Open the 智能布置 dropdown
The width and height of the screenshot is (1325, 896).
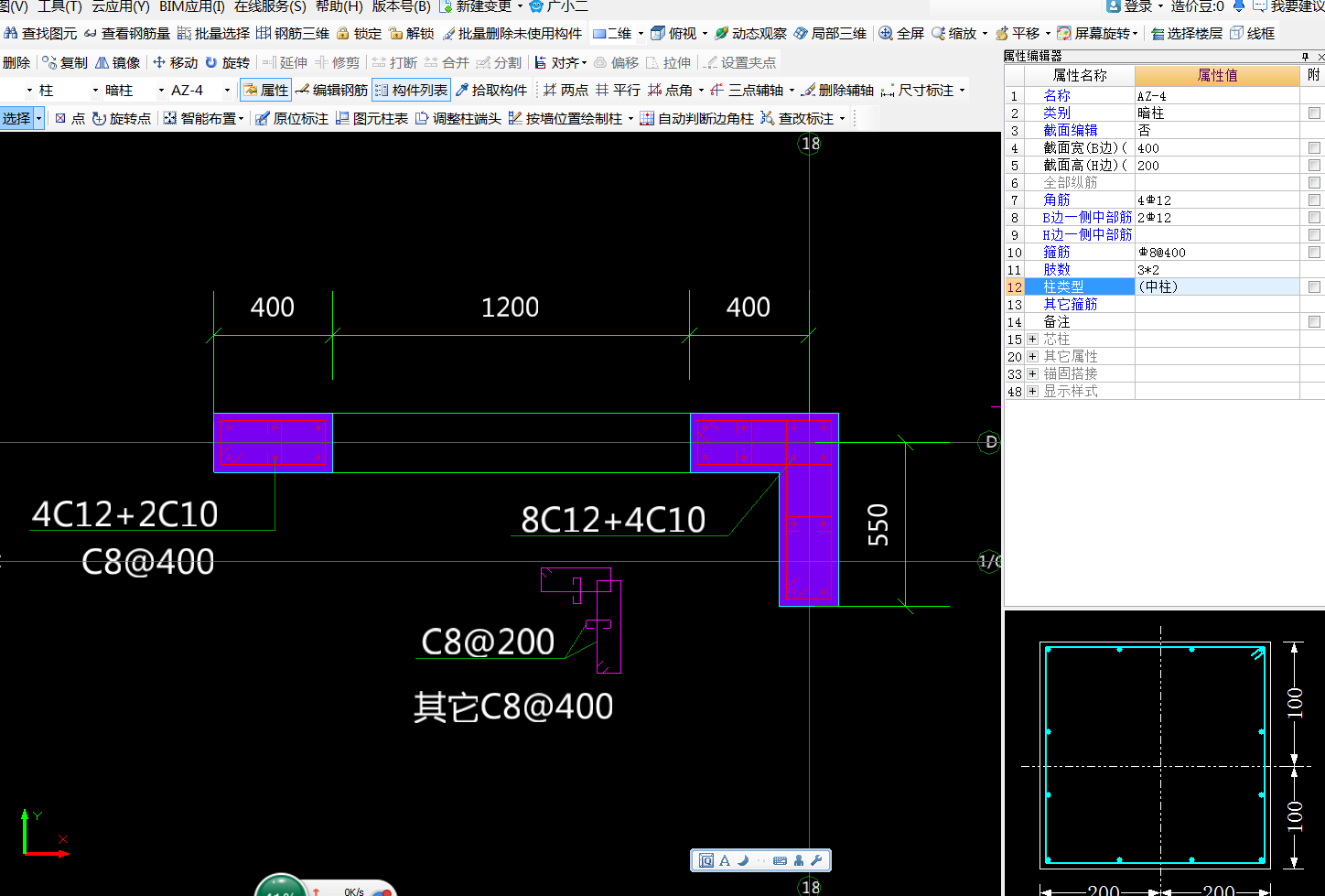click(x=241, y=118)
